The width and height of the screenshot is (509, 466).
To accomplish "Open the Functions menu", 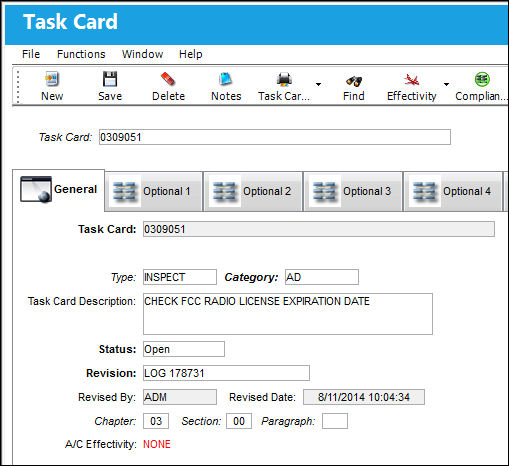I will point(81,54).
